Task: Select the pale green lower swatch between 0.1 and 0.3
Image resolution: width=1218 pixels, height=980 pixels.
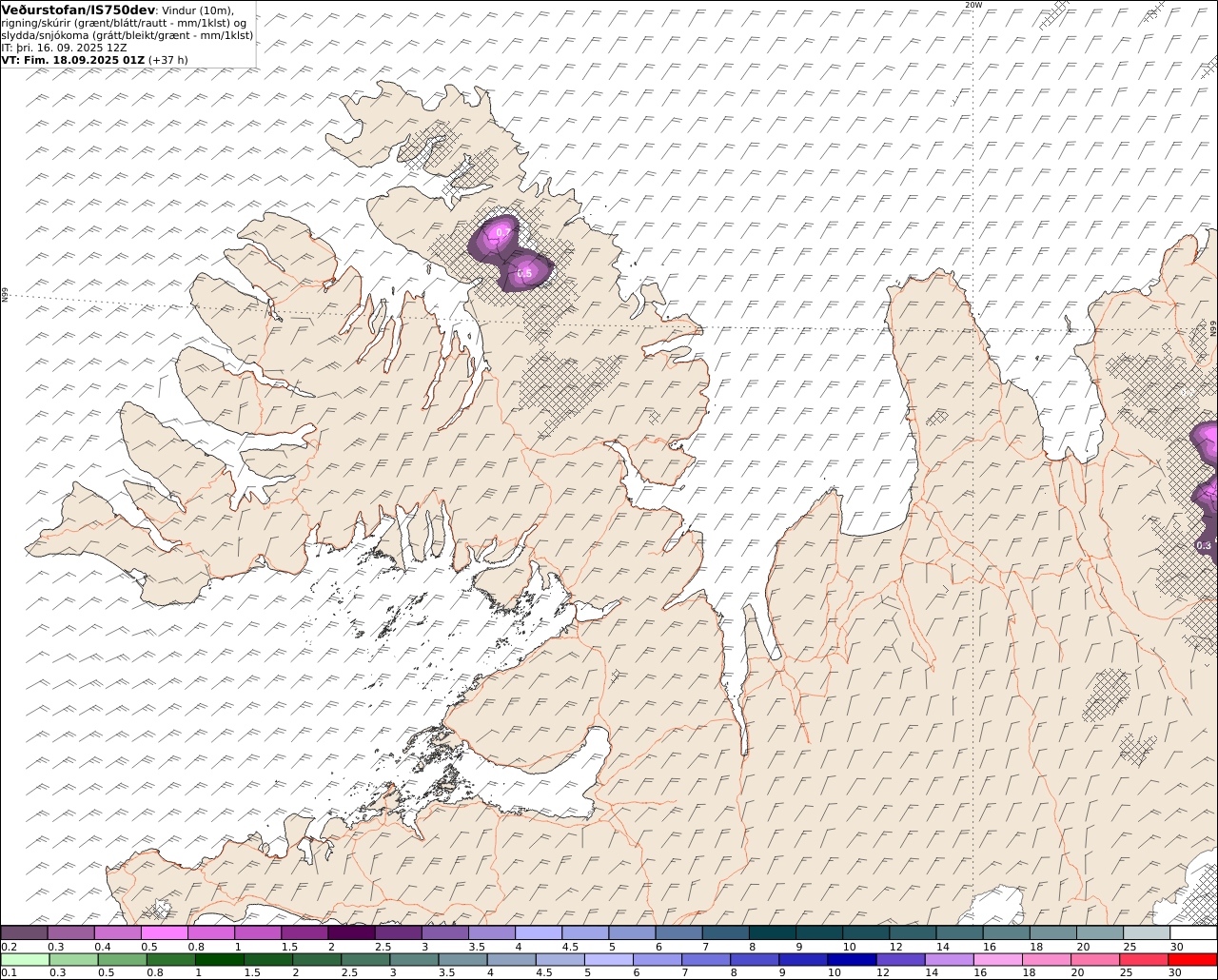Action: 25,959
